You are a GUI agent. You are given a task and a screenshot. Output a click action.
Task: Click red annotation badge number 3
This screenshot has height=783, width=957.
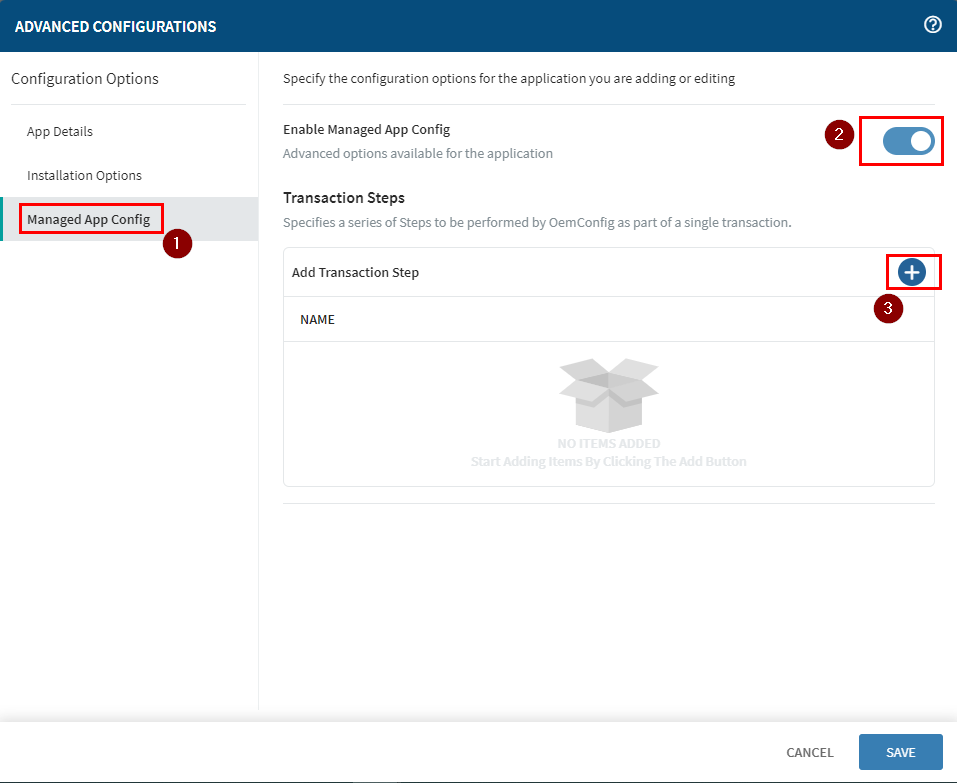tap(888, 308)
